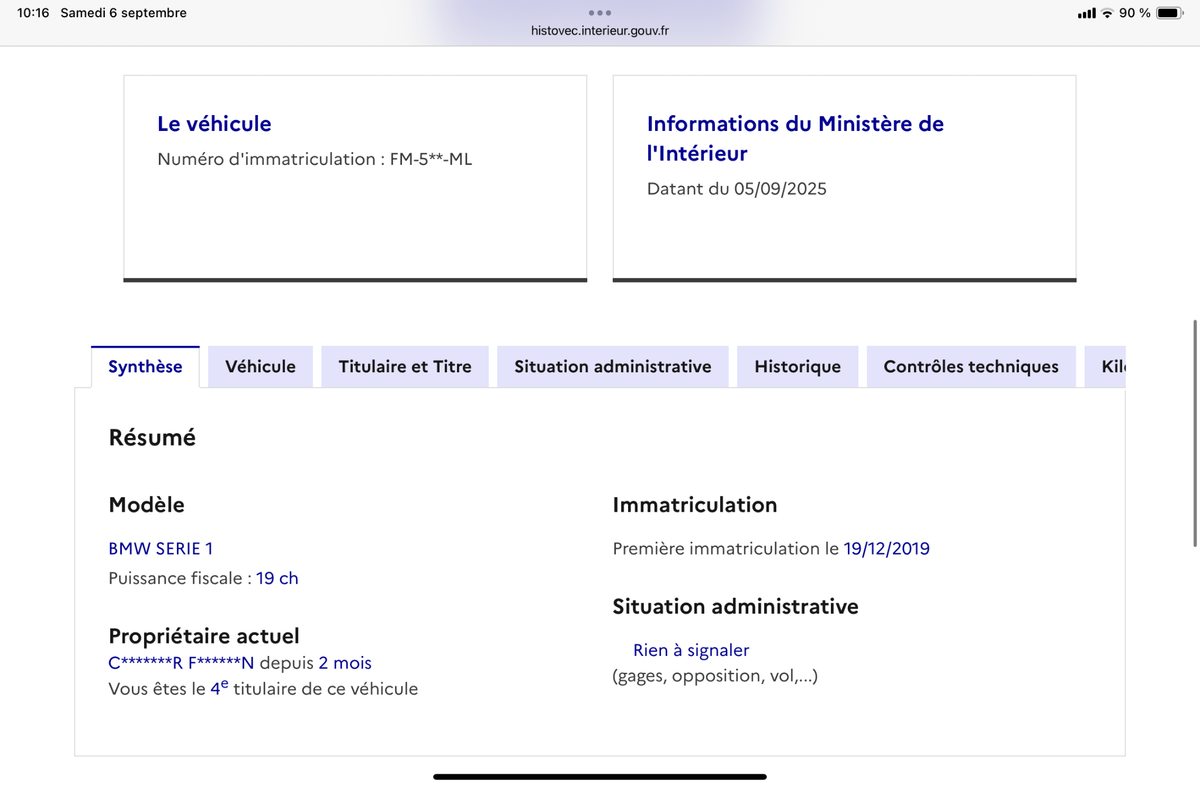Switch to the Véhicule tab
The width and height of the screenshot is (1200, 788).
coord(260,366)
